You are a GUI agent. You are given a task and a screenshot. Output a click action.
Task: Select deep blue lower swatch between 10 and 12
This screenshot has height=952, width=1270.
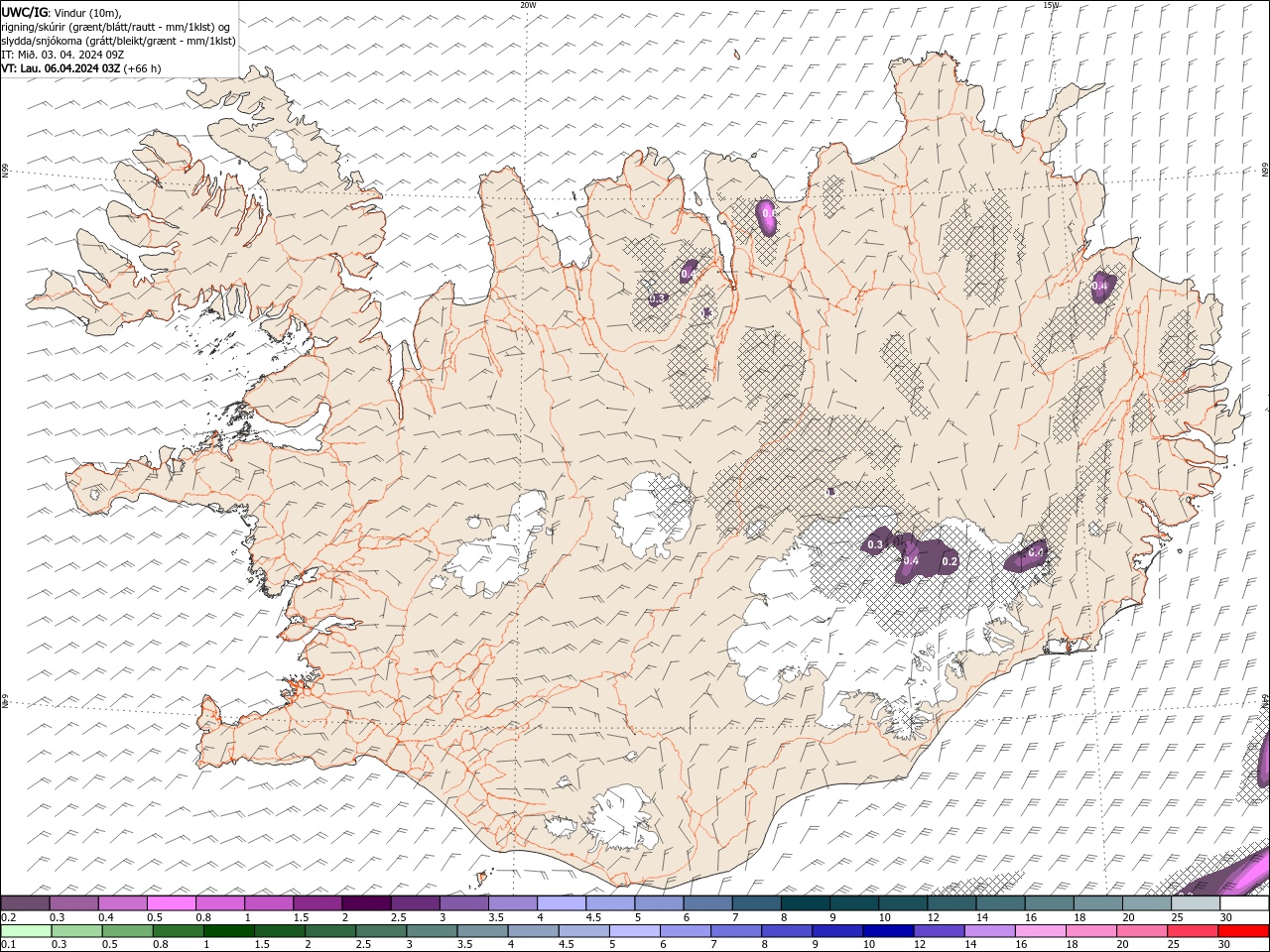888,931
